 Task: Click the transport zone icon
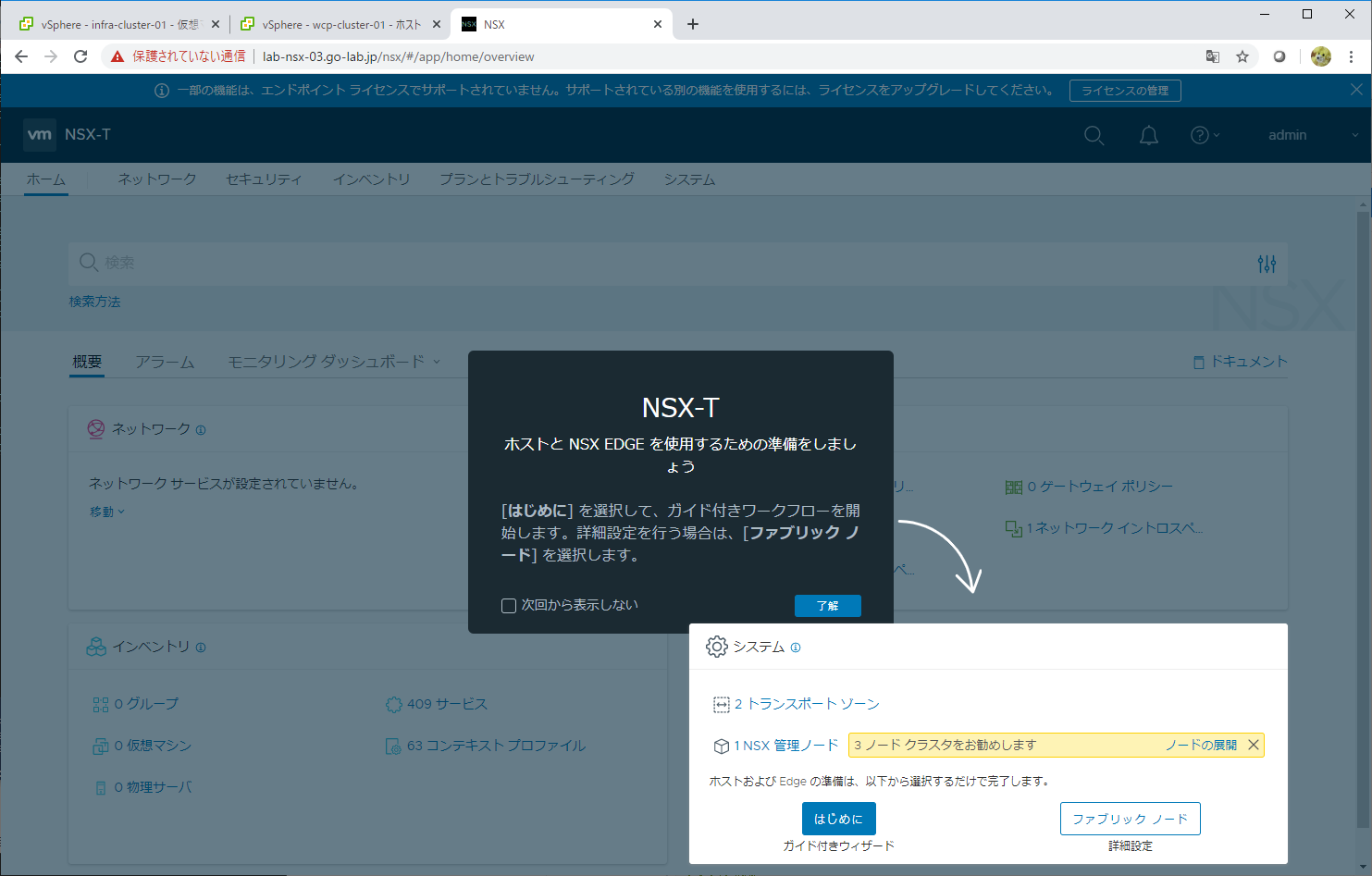click(x=722, y=705)
